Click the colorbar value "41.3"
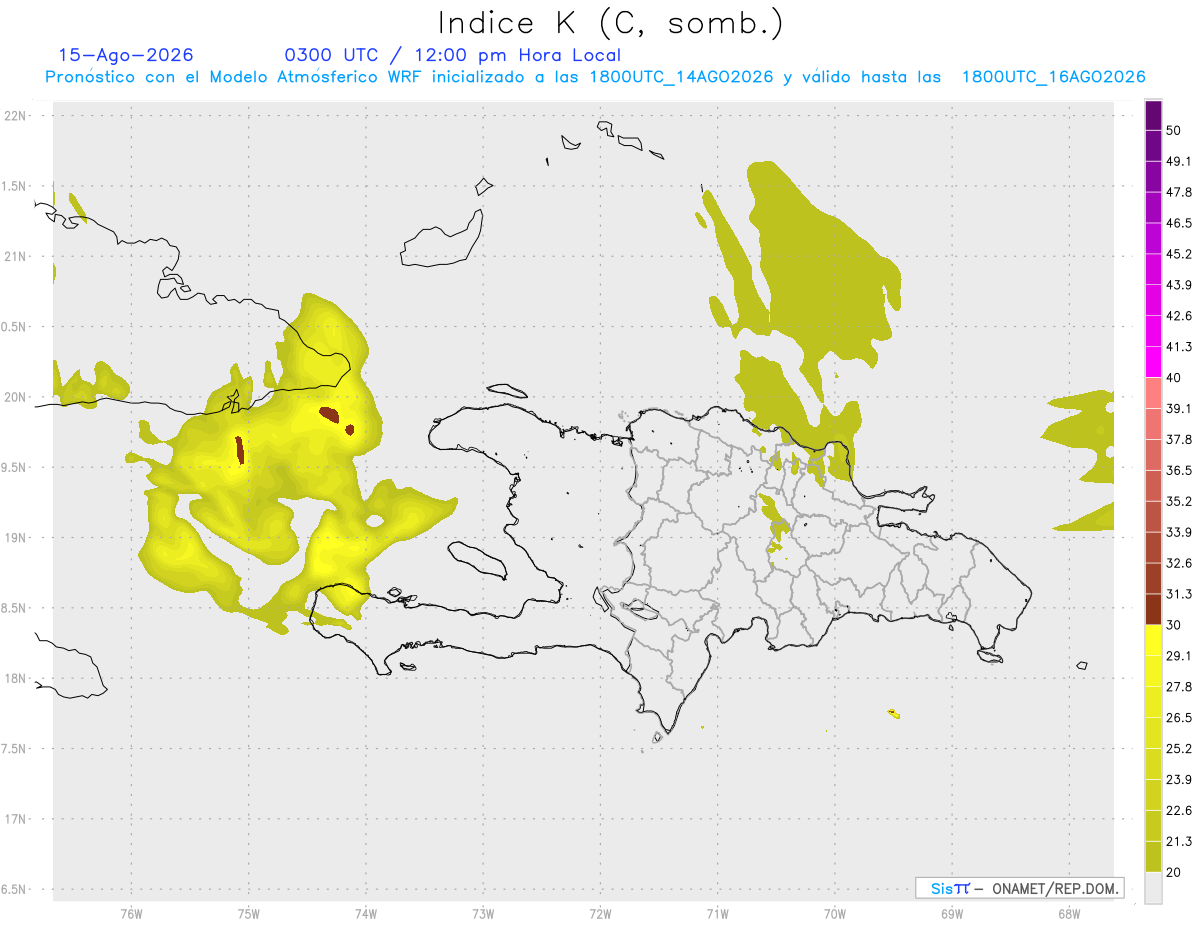This screenshot has width=1200, height=927. [x=1179, y=347]
